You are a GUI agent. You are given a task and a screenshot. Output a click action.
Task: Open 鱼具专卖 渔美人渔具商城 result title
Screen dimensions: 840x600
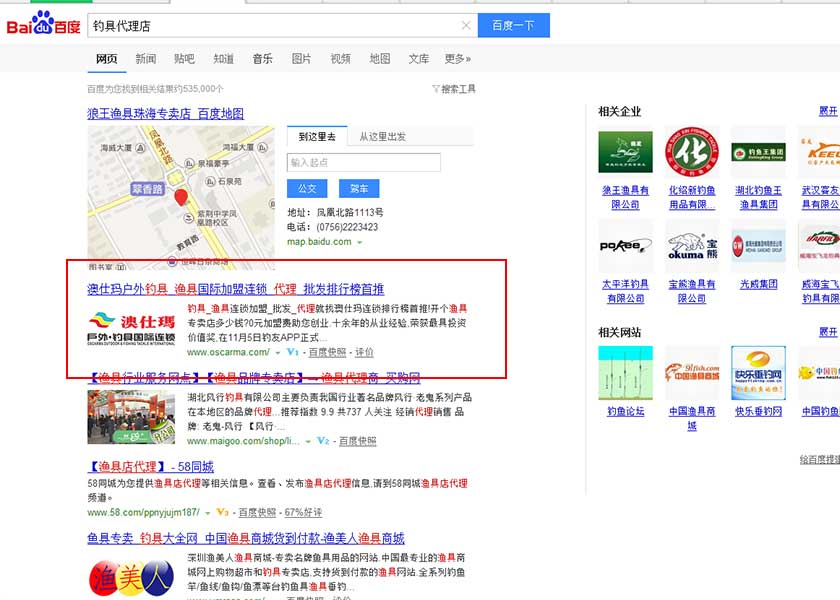(x=246, y=538)
